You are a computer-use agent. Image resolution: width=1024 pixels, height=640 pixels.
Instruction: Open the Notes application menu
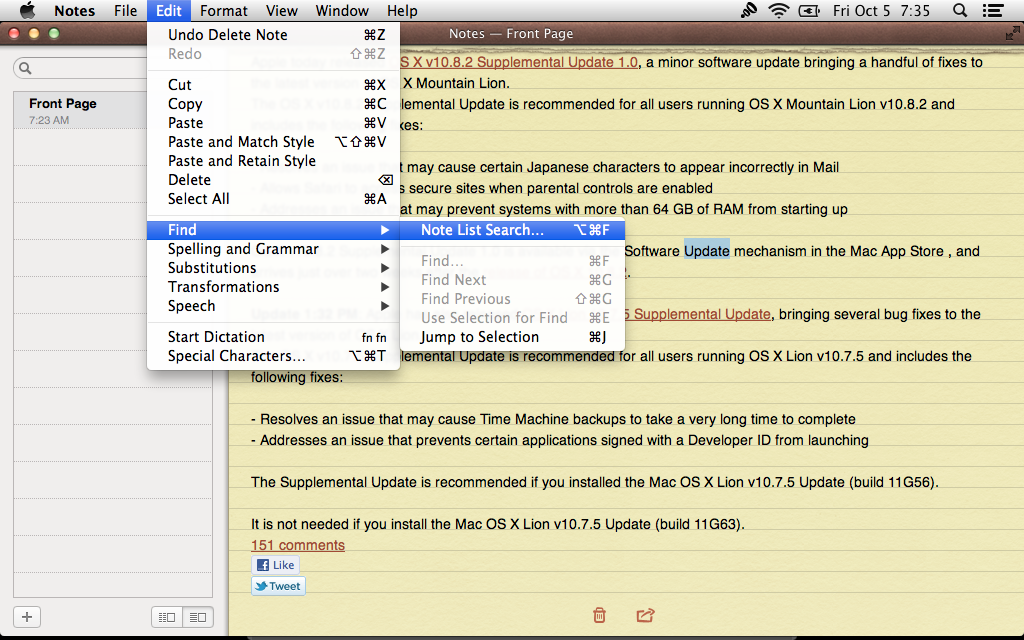74,10
